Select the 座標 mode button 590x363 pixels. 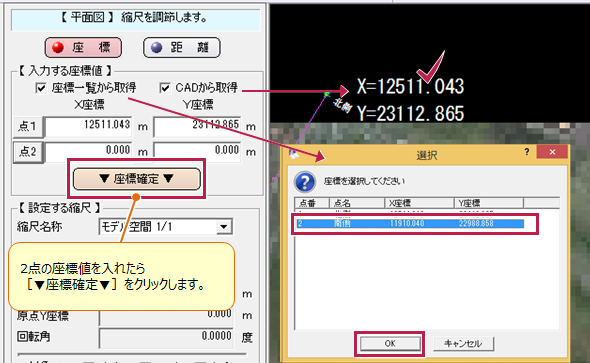(x=83, y=47)
